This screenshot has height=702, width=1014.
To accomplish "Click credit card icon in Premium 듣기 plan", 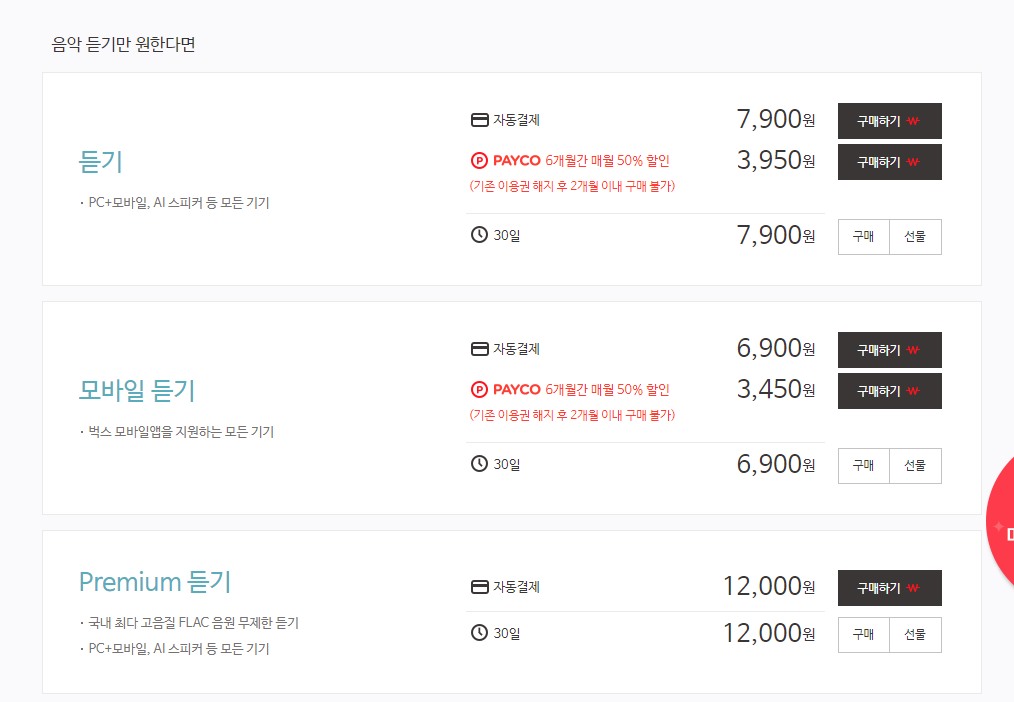I will tap(479, 587).
